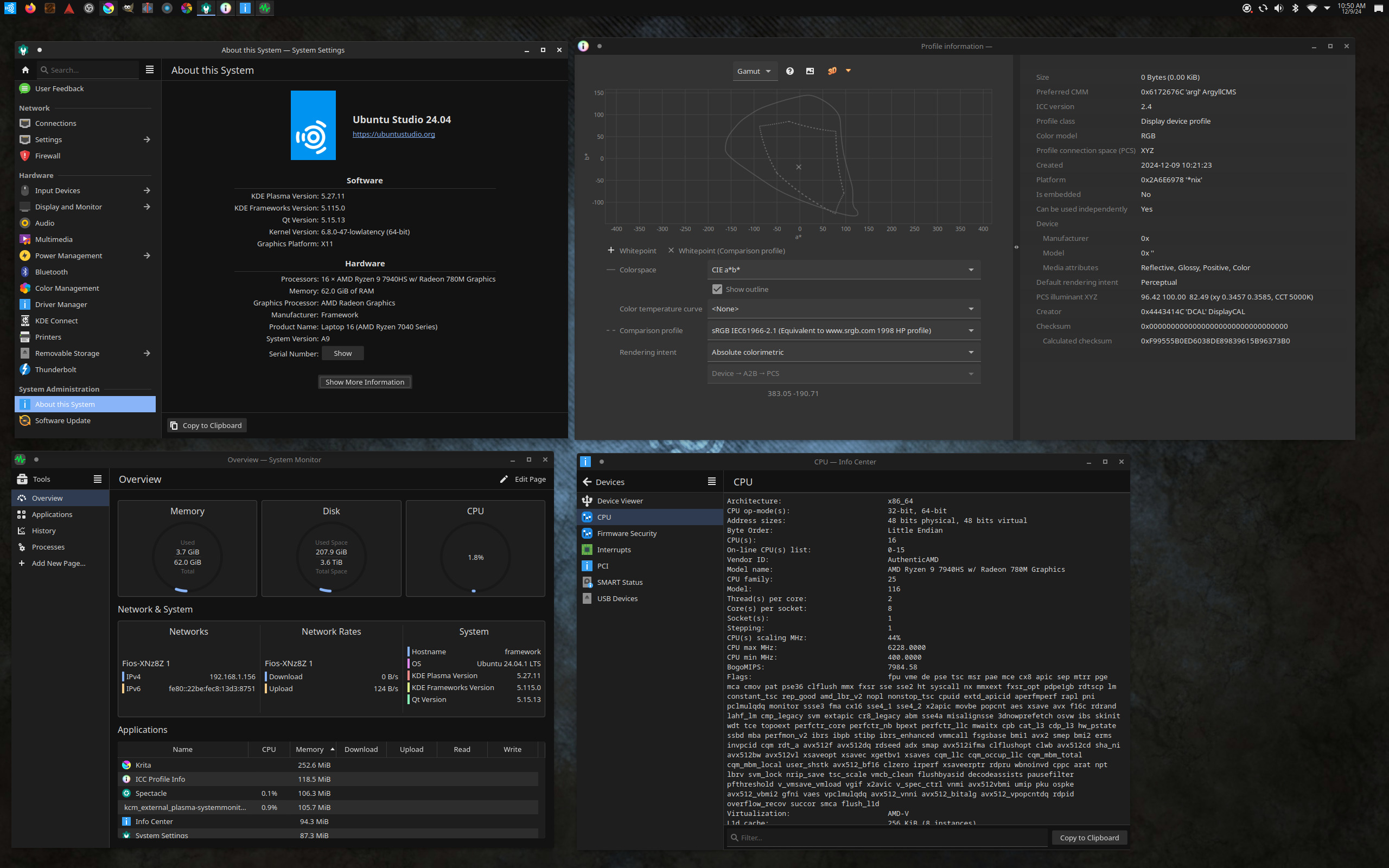Open the Device A2B PCS direction dropdown
Viewport: 1389px width, 868px height.
click(x=844, y=374)
